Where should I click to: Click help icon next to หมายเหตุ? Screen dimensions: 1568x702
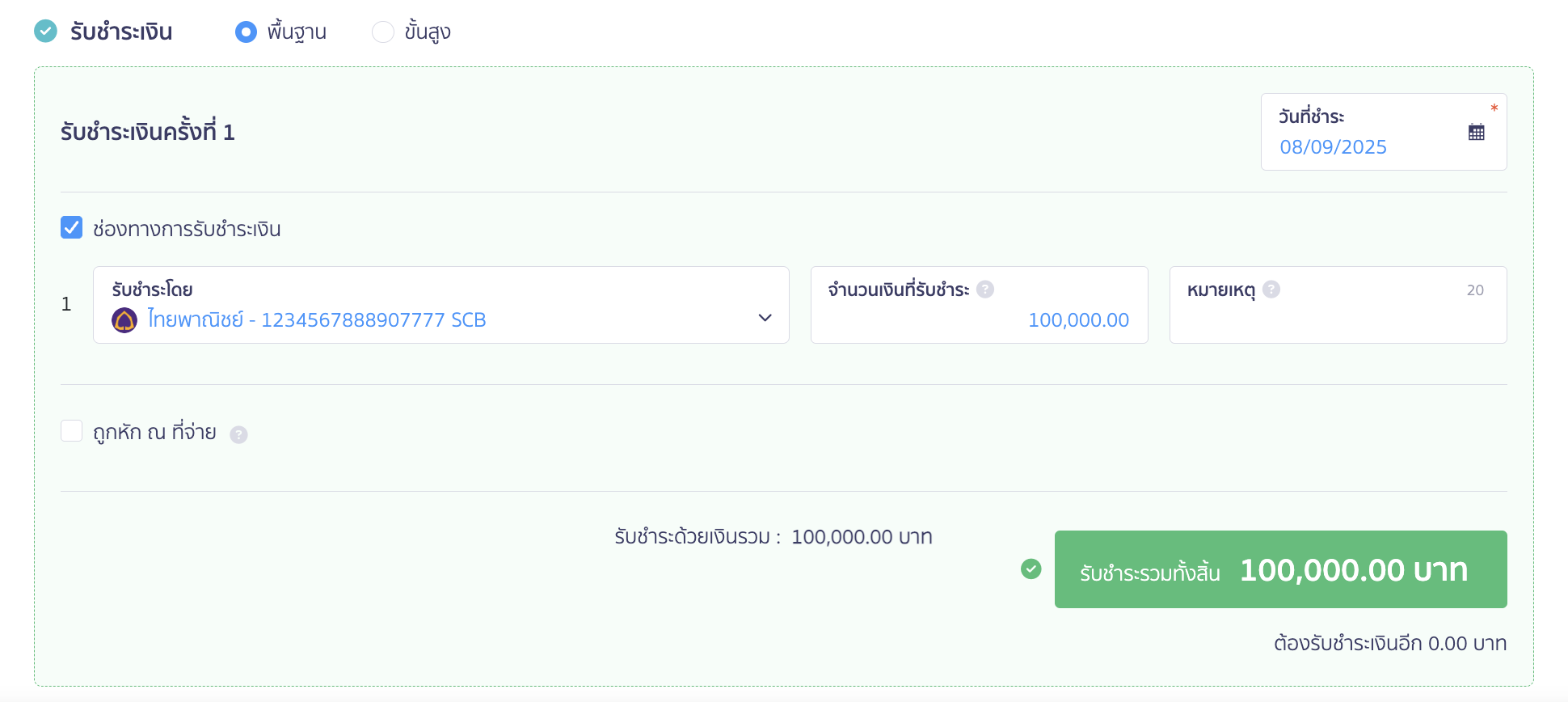tap(1271, 290)
